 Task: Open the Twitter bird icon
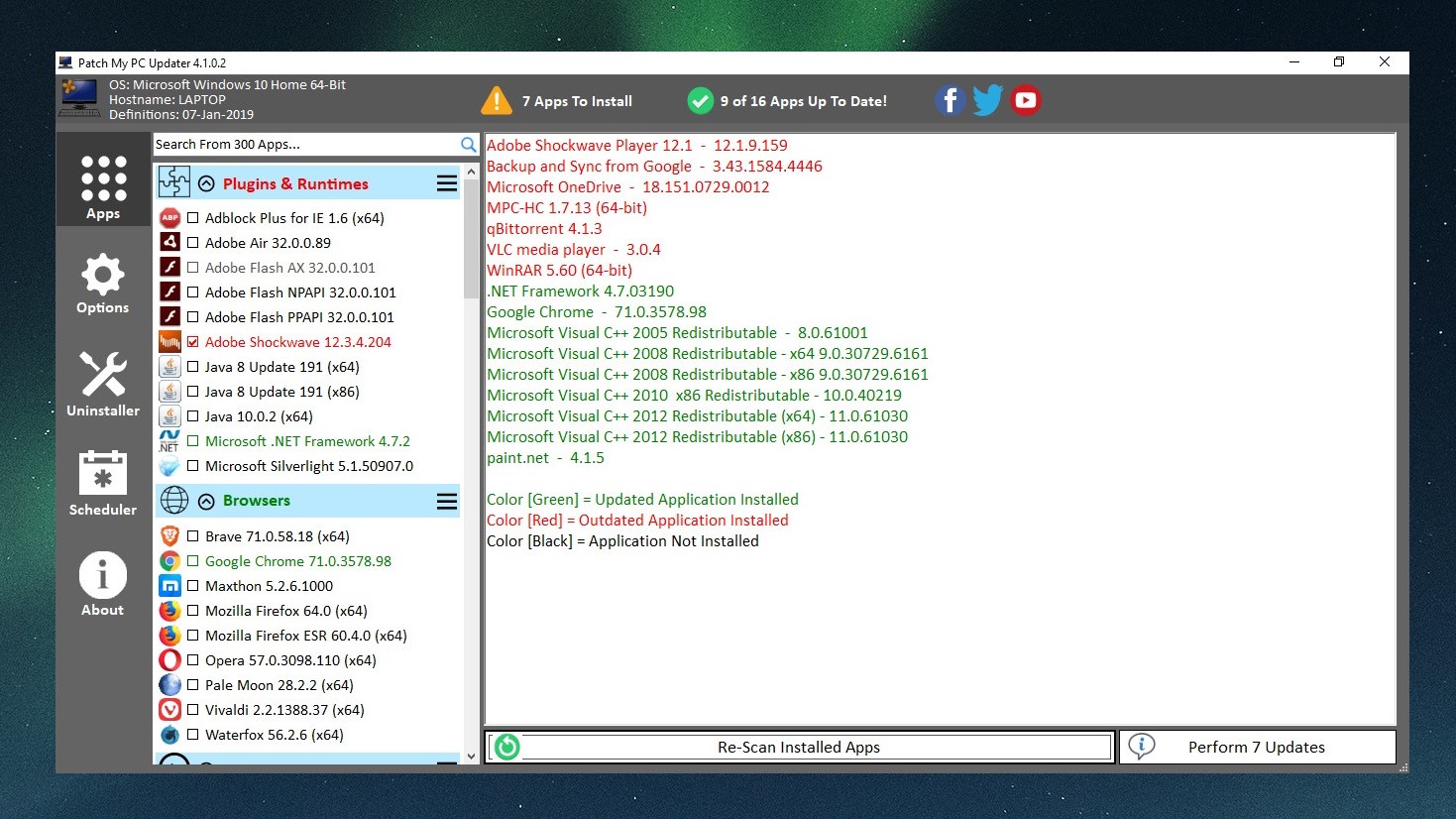987,100
